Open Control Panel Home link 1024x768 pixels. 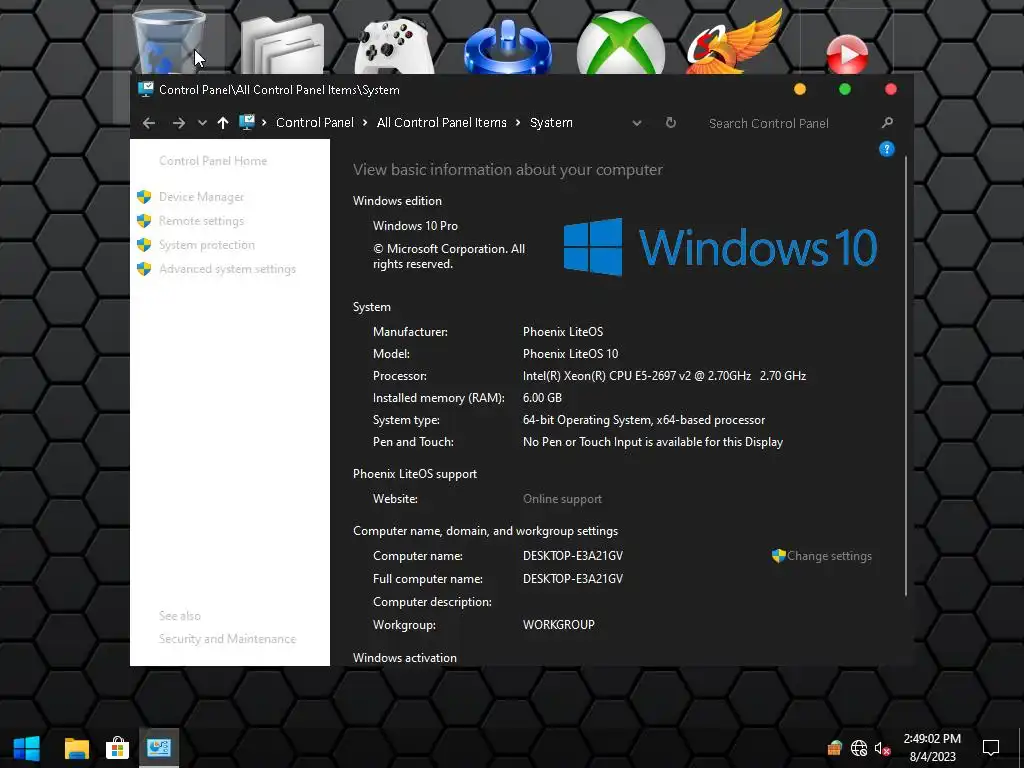click(x=213, y=161)
